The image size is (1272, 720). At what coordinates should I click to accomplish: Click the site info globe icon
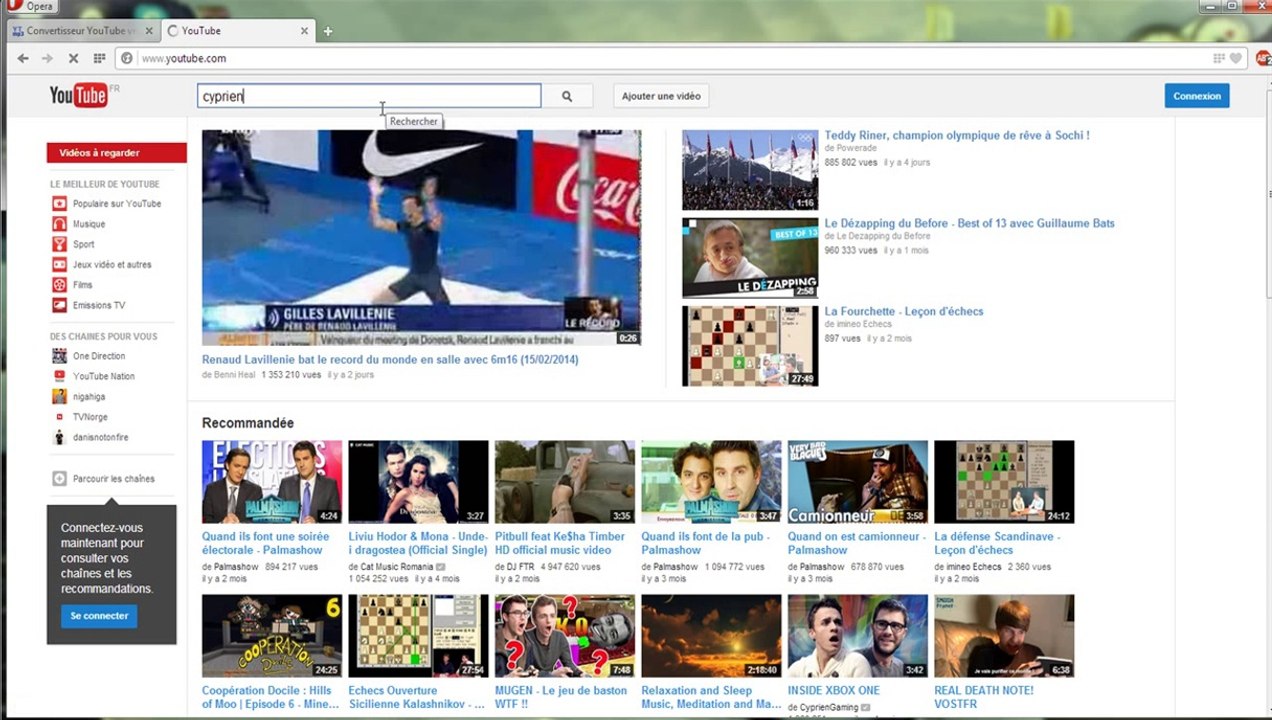[127, 58]
